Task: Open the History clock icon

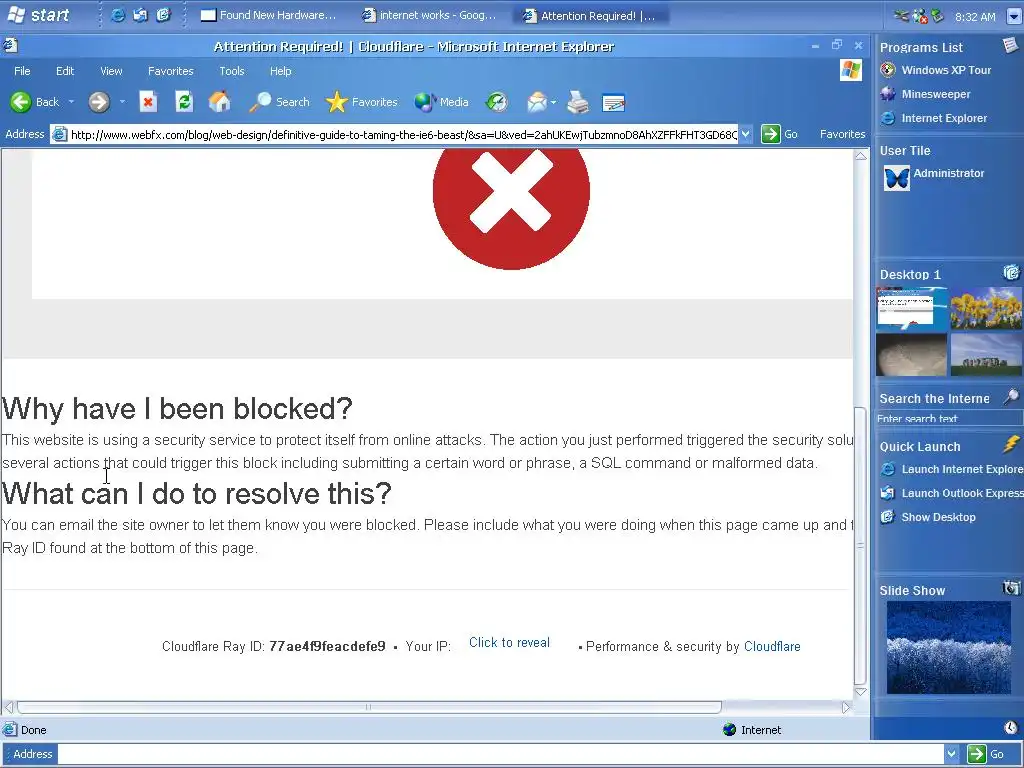Action: click(x=497, y=102)
